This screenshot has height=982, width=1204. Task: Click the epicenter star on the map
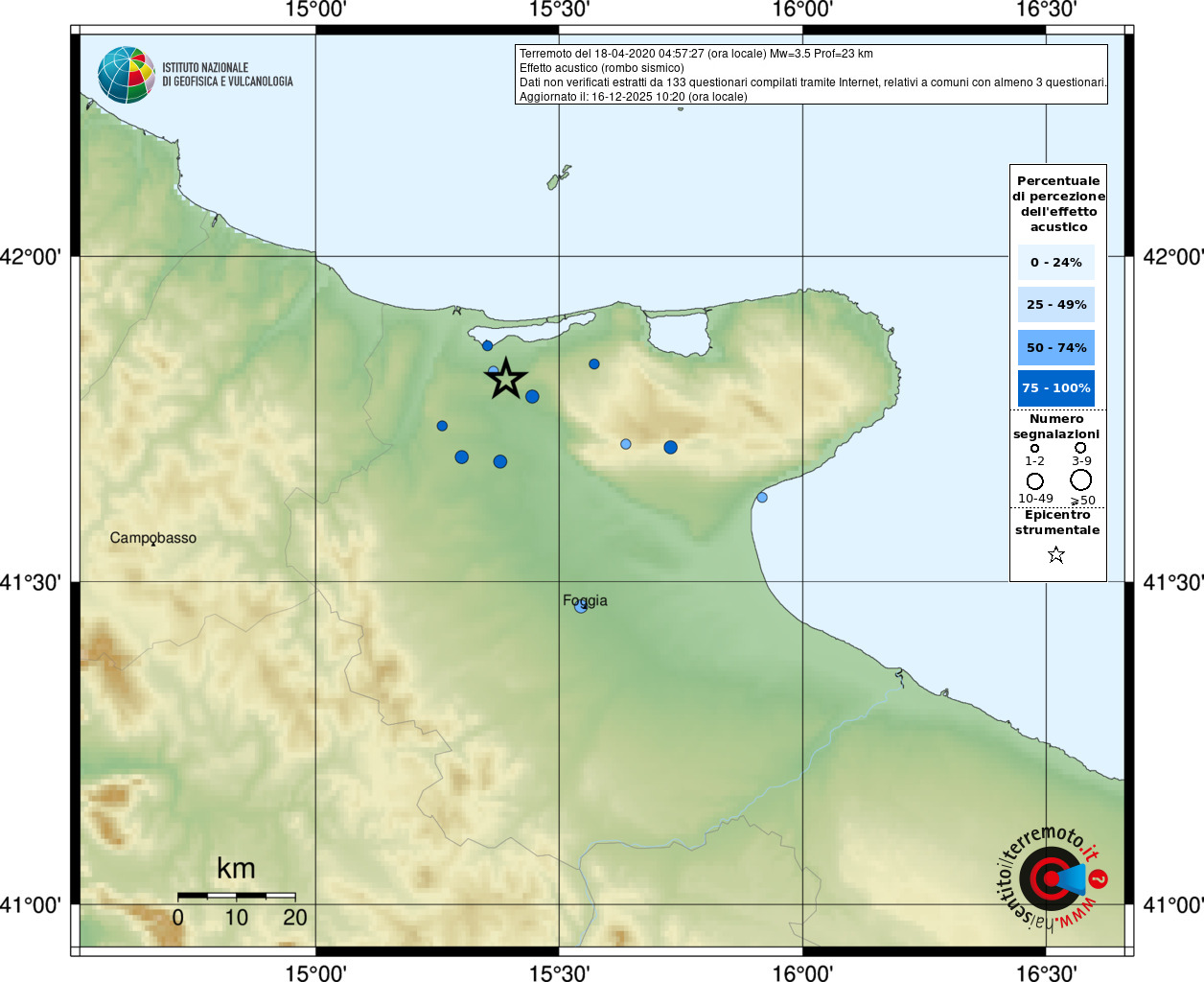(x=506, y=379)
